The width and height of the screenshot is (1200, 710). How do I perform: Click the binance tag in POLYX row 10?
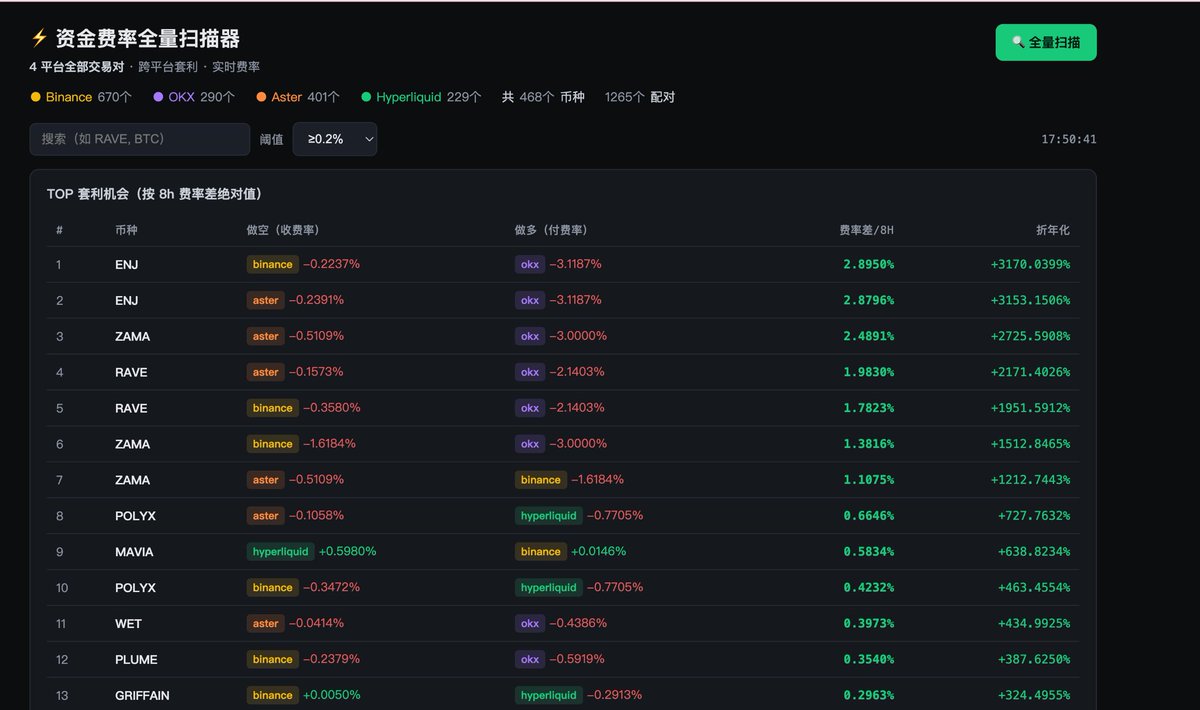pyautogui.click(x=272, y=588)
